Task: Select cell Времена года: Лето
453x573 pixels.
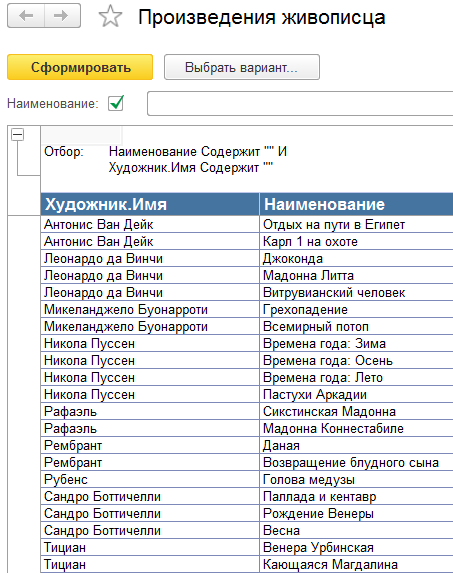Action: pos(356,377)
